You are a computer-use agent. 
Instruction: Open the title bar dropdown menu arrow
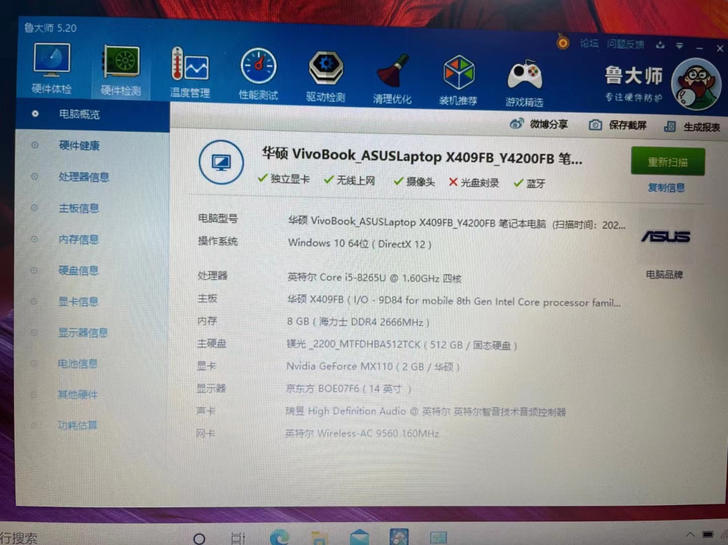coord(679,46)
